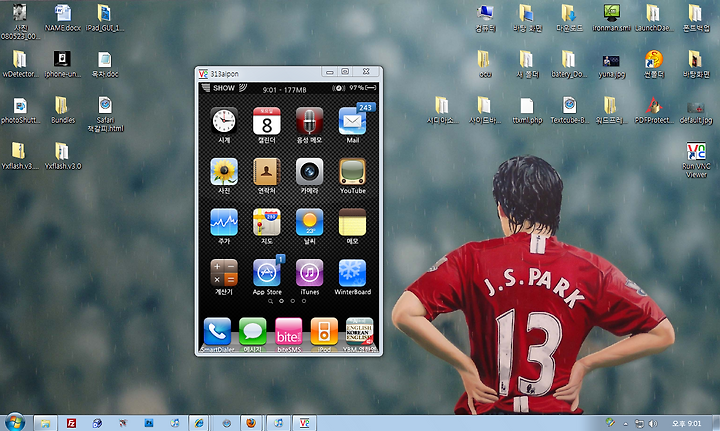Open the iTunes app on the phone
This screenshot has height=431, width=720.
pos(309,273)
